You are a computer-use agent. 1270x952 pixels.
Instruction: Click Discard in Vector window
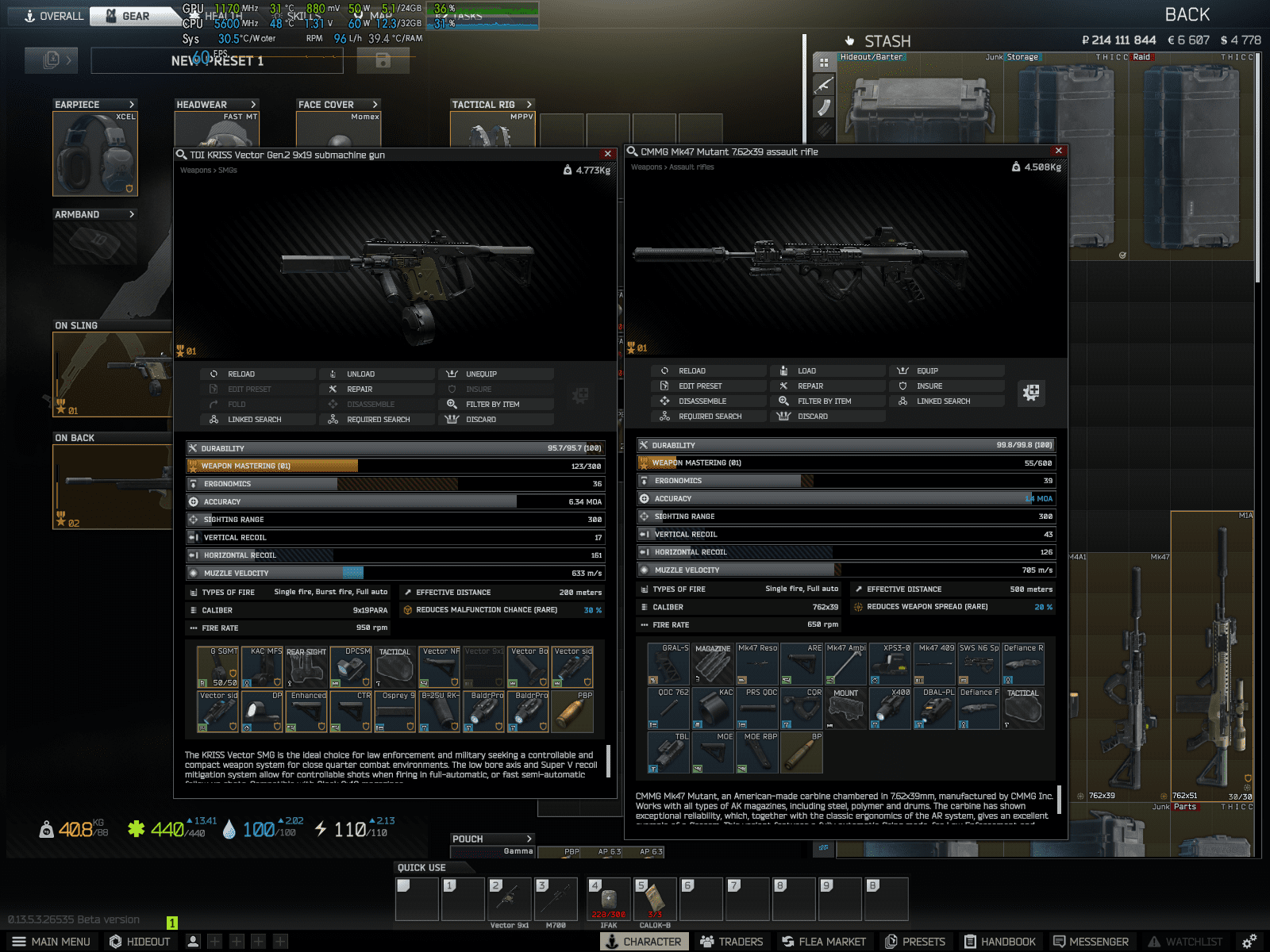pyautogui.click(x=496, y=419)
